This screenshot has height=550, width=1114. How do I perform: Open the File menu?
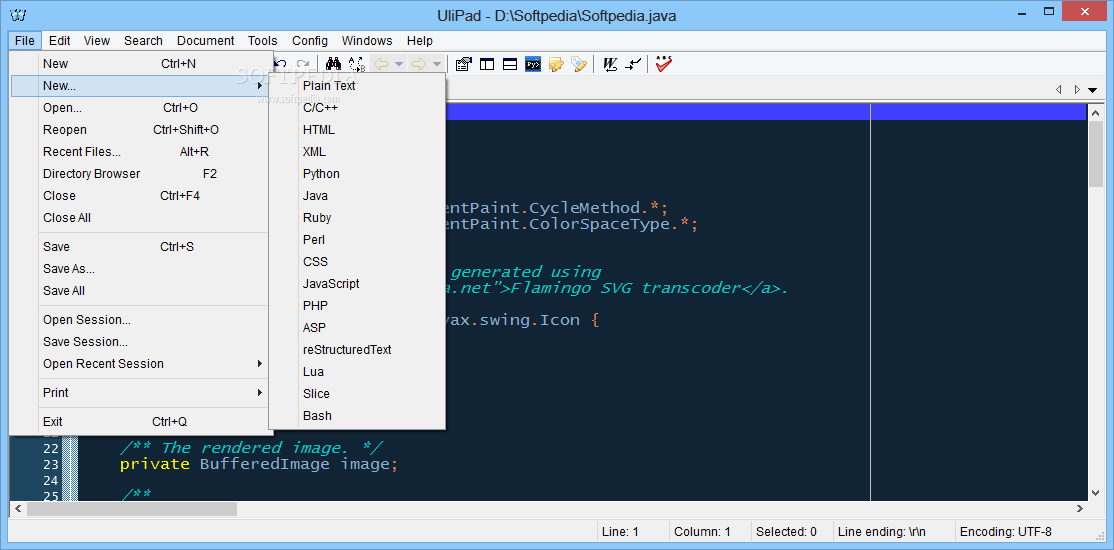coord(25,41)
